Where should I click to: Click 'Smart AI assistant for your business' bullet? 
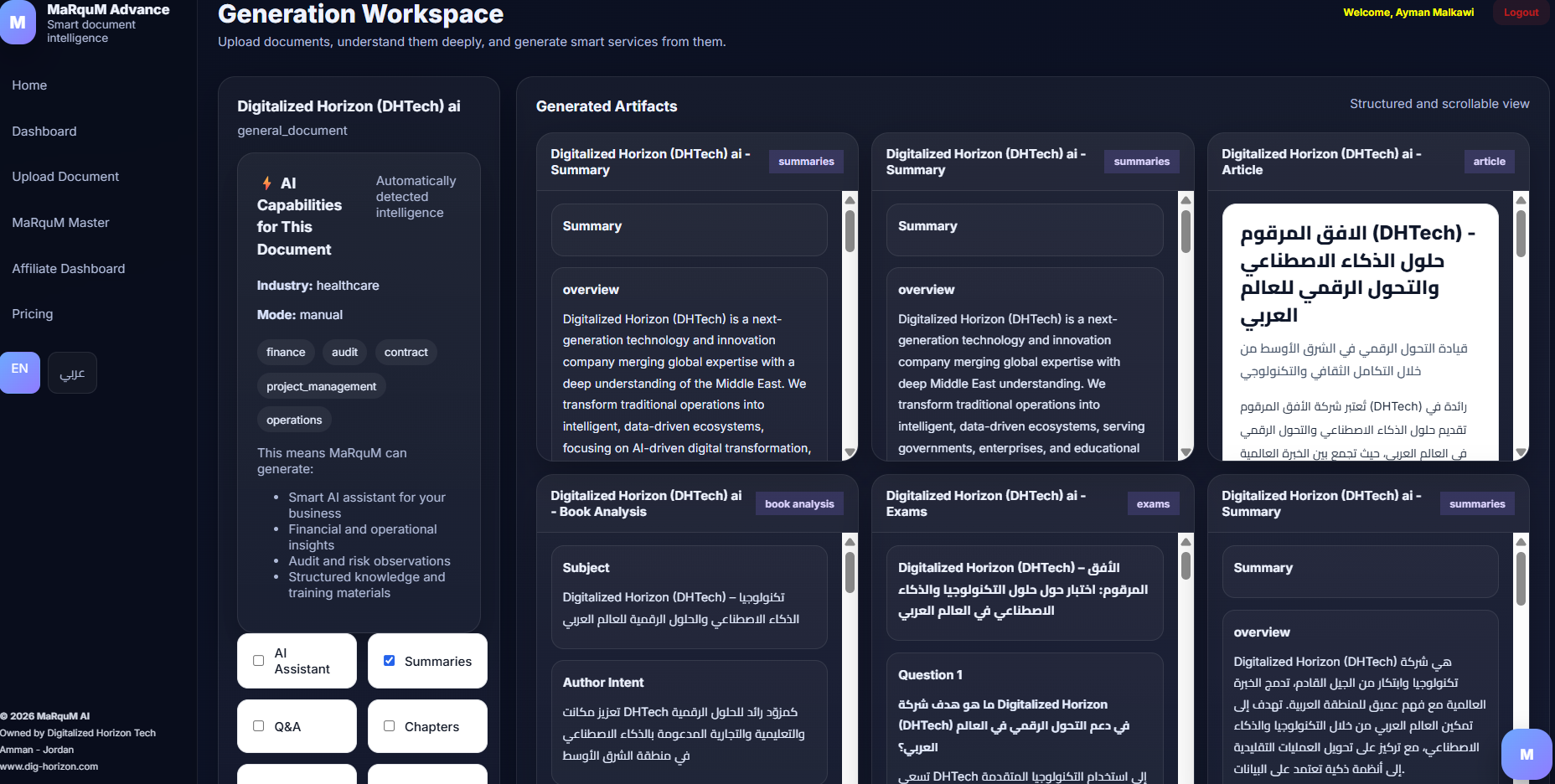point(367,505)
